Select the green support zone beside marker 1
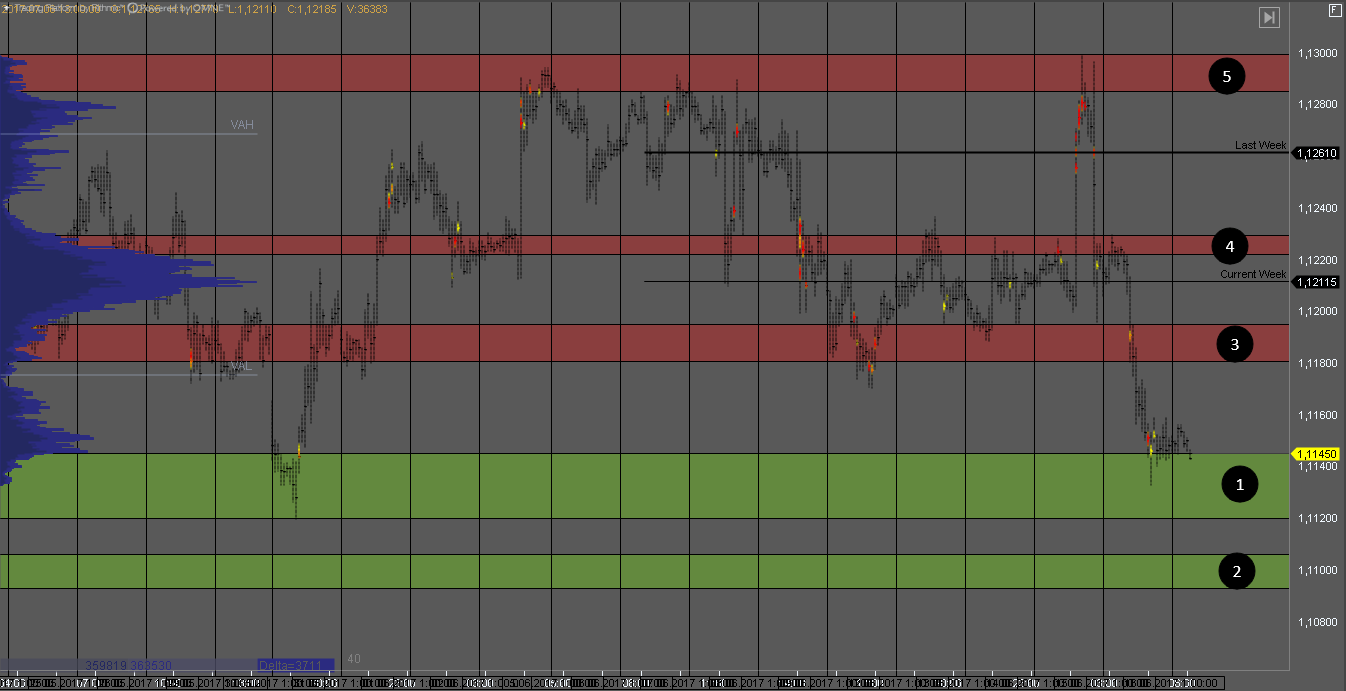Image resolution: width=1346 pixels, height=691 pixels. (645, 485)
